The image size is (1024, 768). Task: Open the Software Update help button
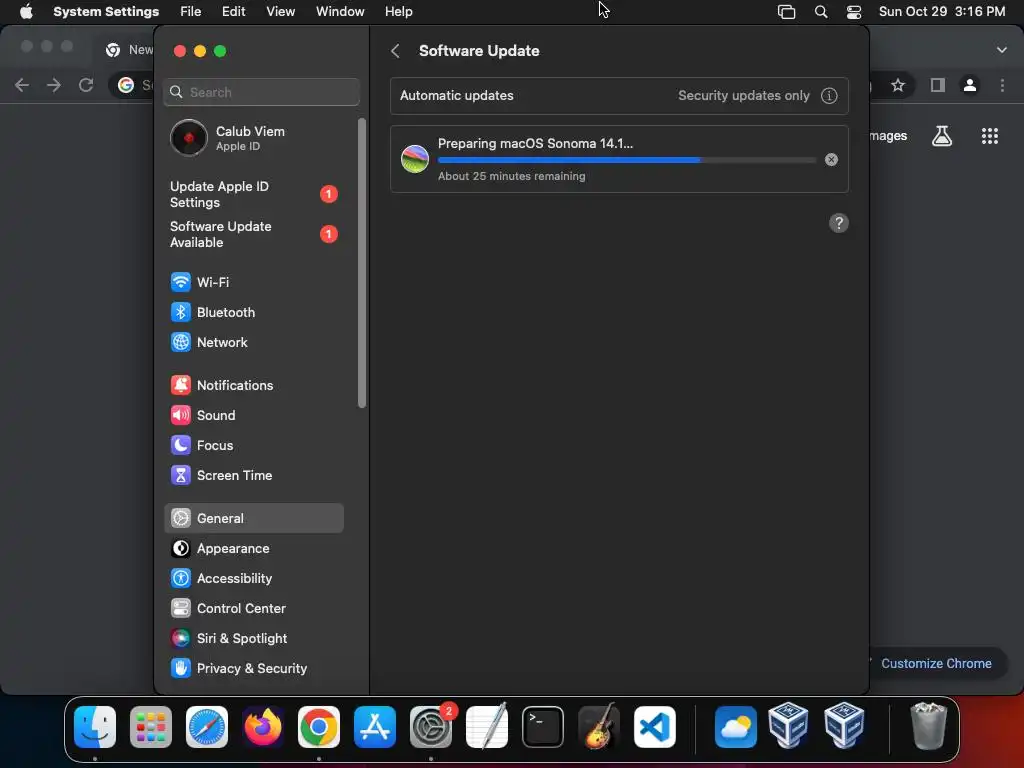pos(839,223)
